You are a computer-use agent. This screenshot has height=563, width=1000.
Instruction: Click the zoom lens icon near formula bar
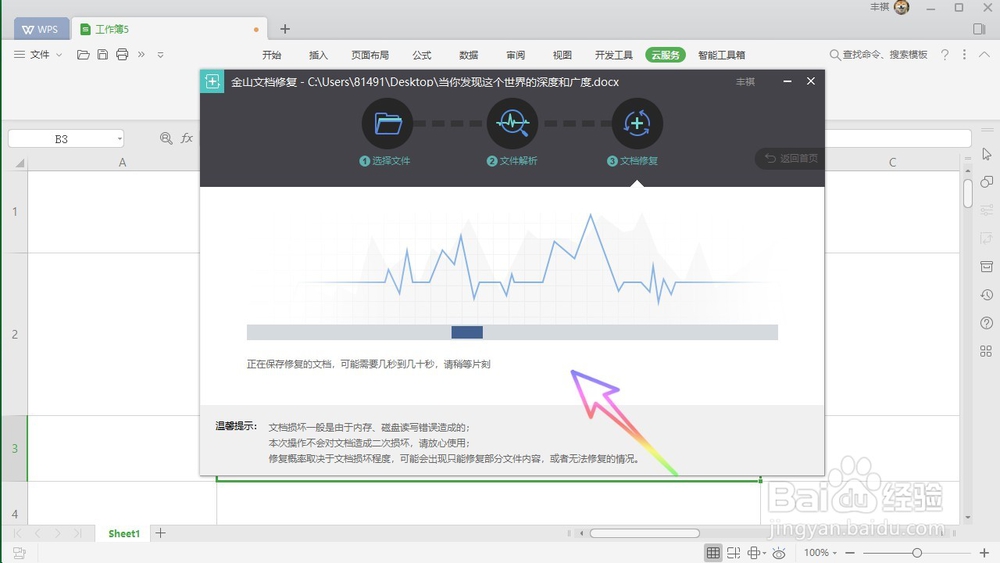click(x=166, y=138)
